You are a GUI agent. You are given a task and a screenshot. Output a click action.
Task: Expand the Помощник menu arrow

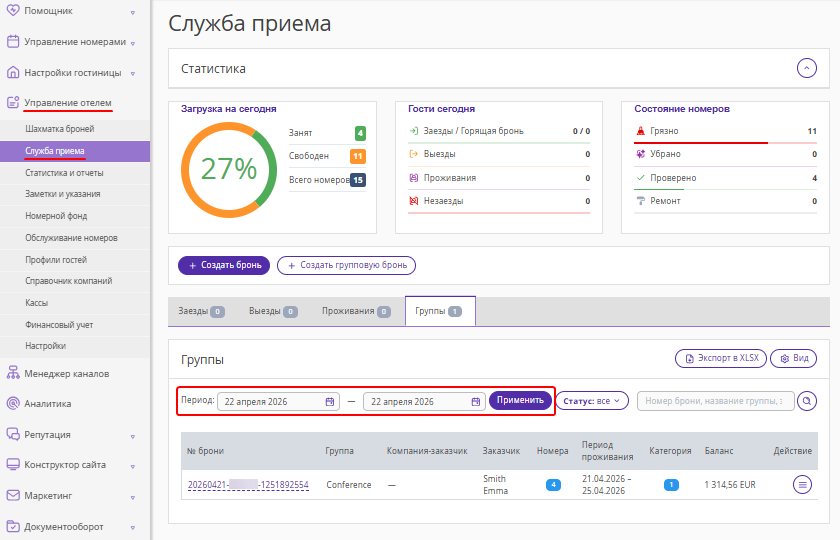coord(133,12)
